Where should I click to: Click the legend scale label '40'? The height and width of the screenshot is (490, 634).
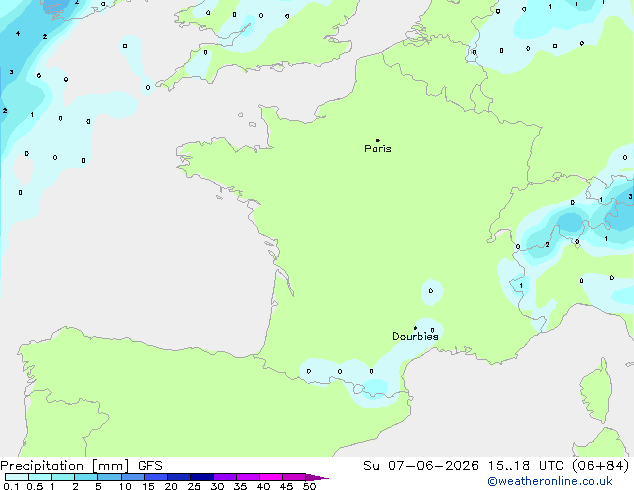263,486
